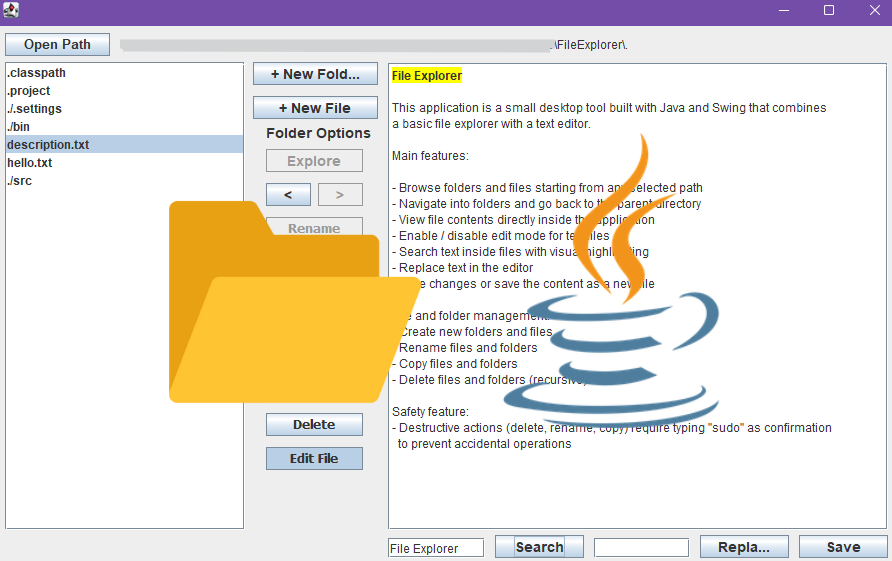This screenshot has width=892, height=561.
Task: Toggle edit mode with Edit File button
Action: (314, 459)
